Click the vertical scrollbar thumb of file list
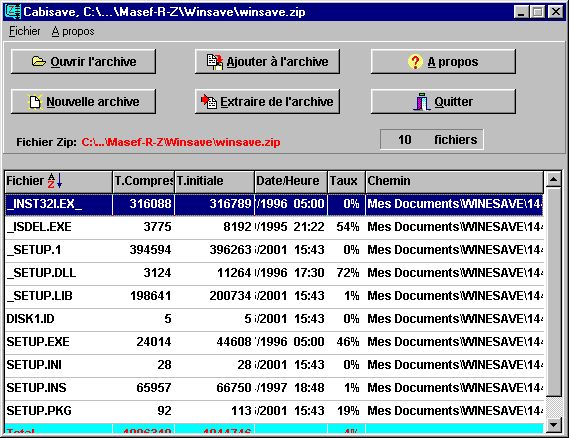 click(x=554, y=292)
